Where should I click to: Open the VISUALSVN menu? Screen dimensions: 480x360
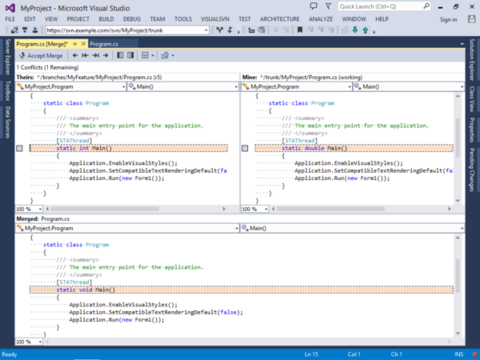215,19
